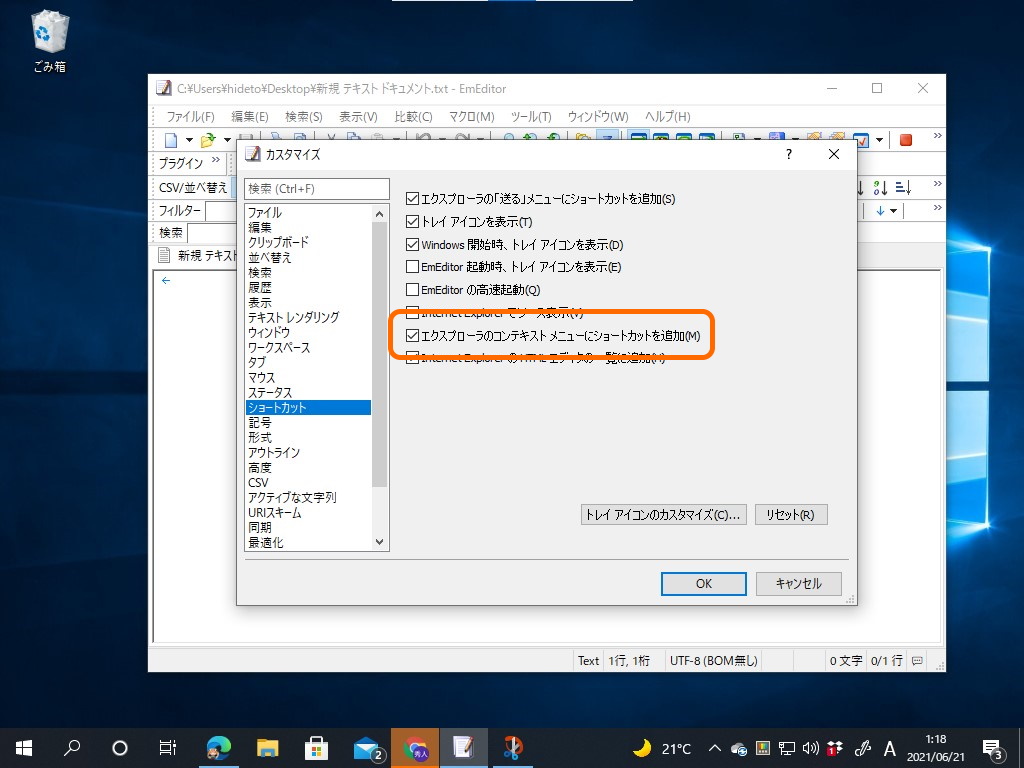Click category list scroll-up arrow

tap(379, 214)
